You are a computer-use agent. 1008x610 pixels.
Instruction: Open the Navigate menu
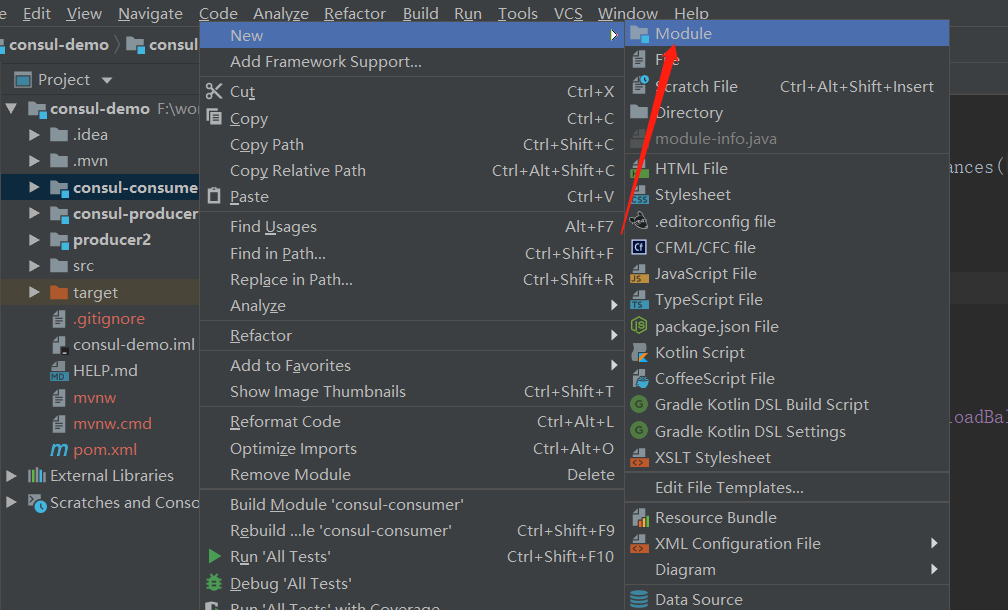click(150, 13)
